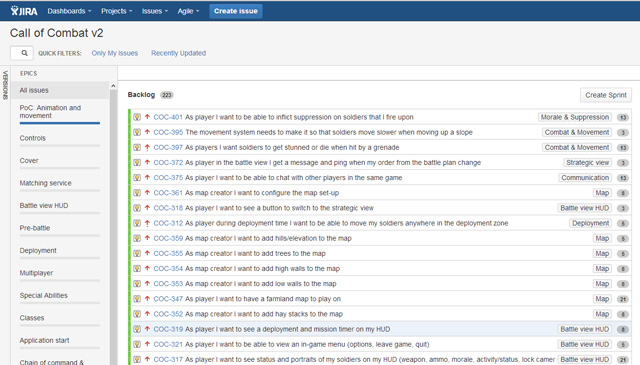
Task: Open the Projects dropdown menu
Action: [x=116, y=11]
